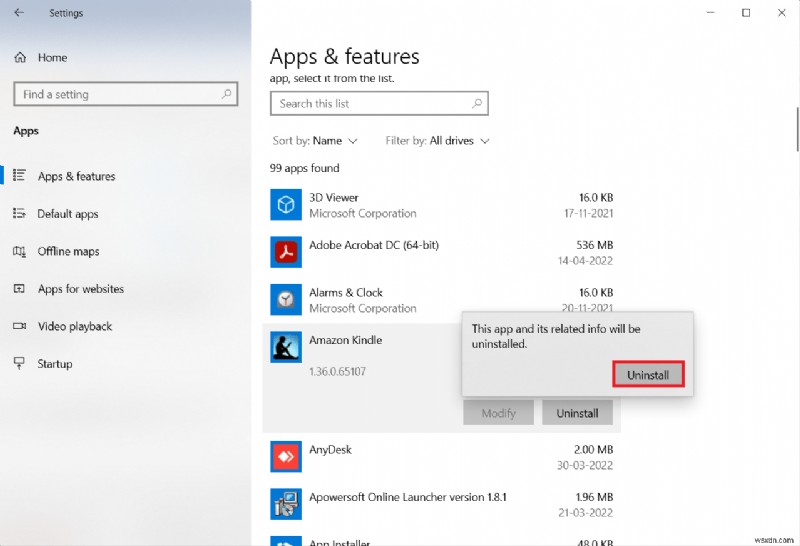Click the Apps for websites icon
Screen dimensions: 800x546
[x=19, y=289]
